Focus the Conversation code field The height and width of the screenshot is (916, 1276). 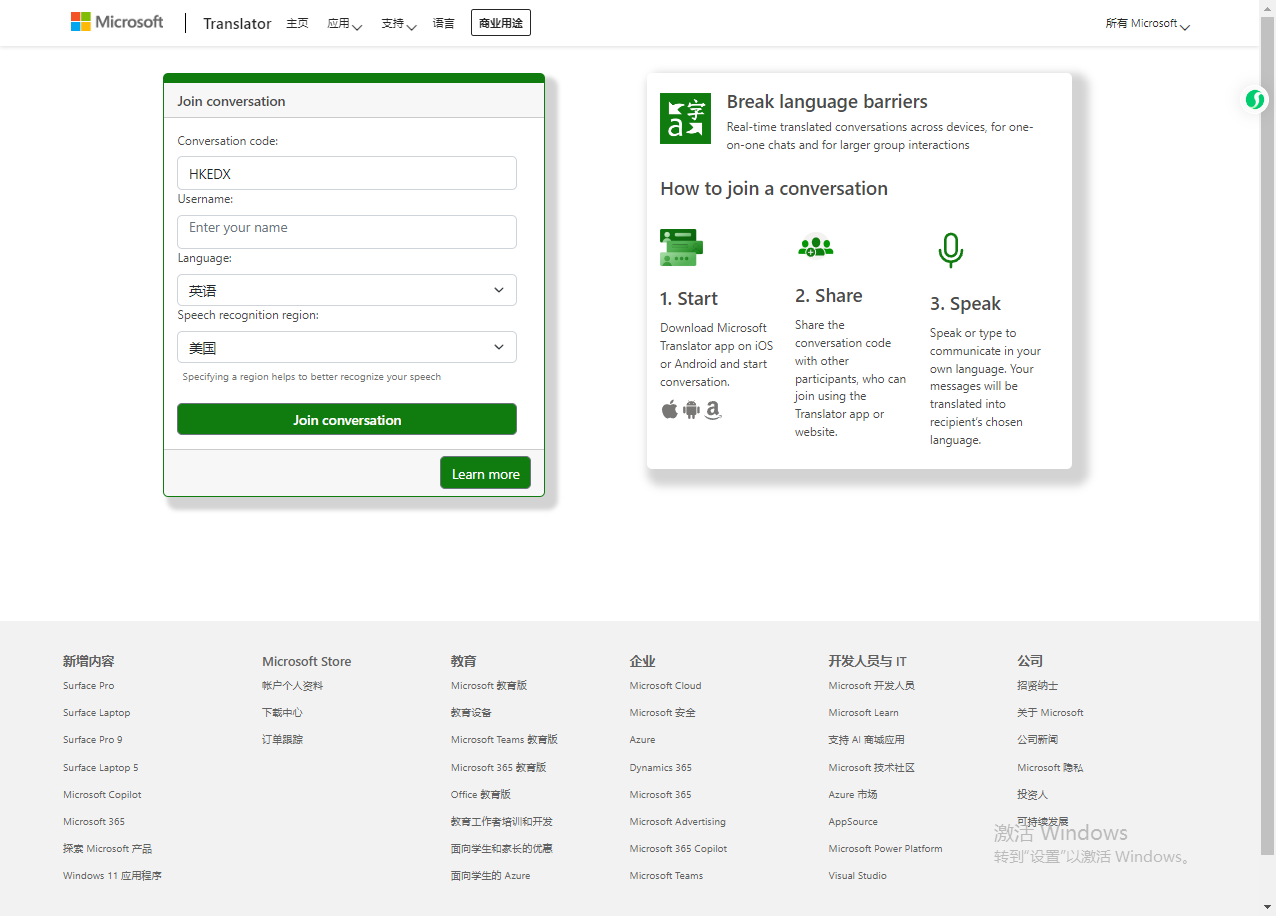click(347, 173)
